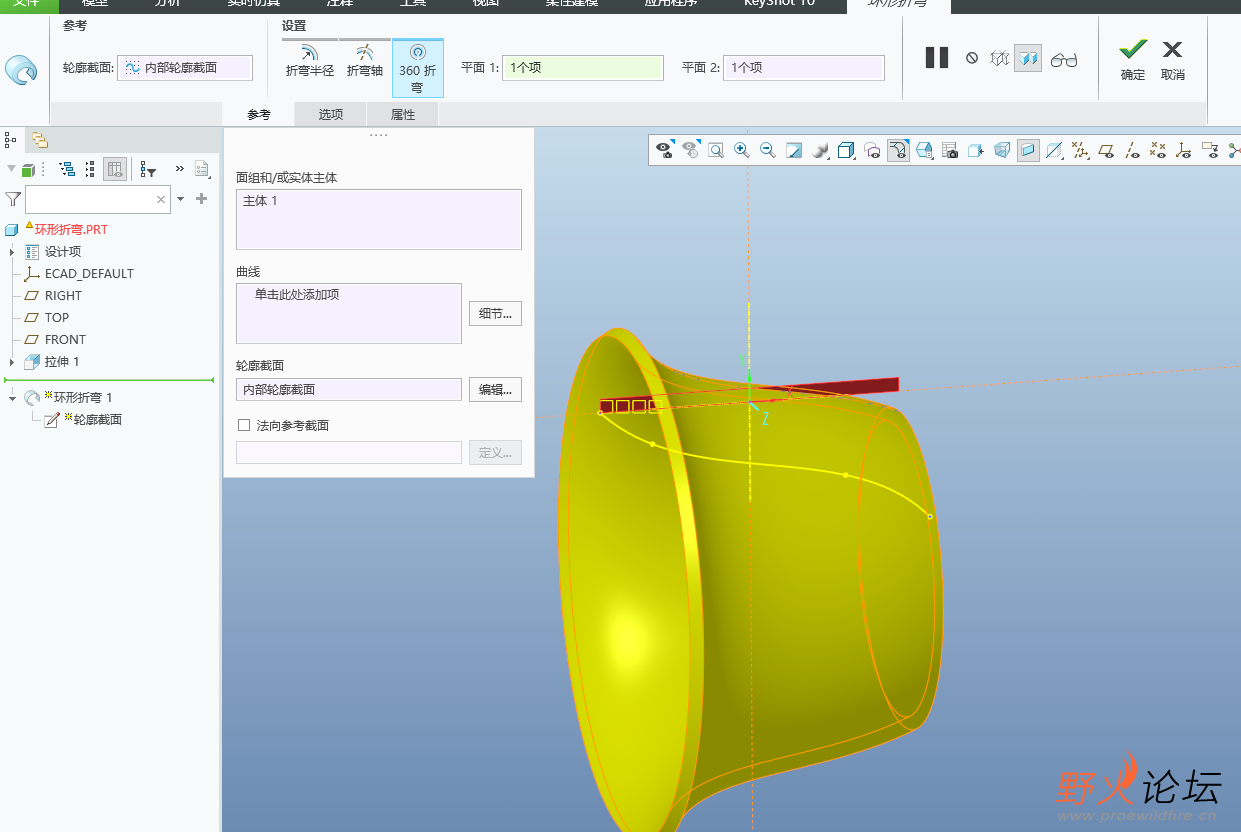Click the 平面 1 collector field

tap(582, 68)
